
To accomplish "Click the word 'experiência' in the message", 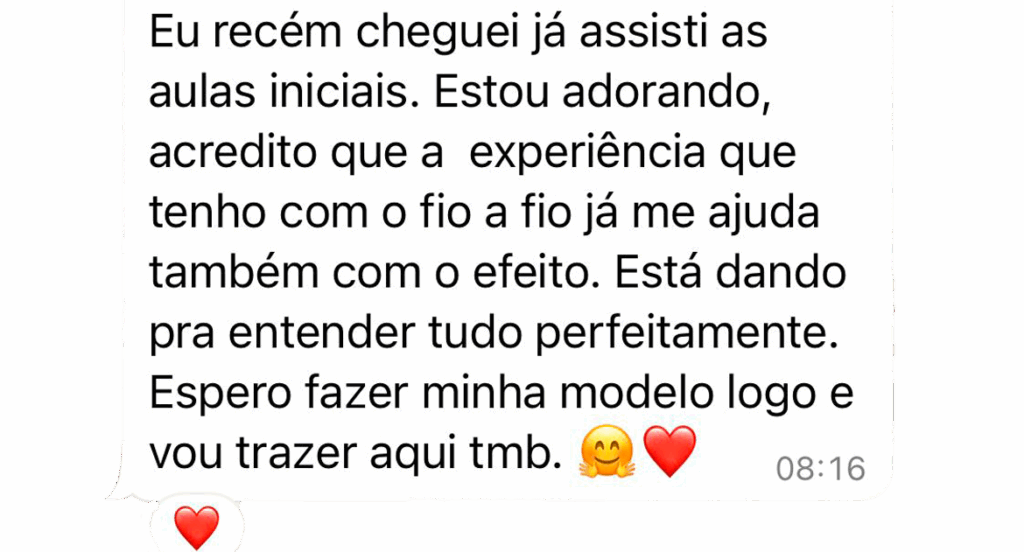I will pos(587,154).
